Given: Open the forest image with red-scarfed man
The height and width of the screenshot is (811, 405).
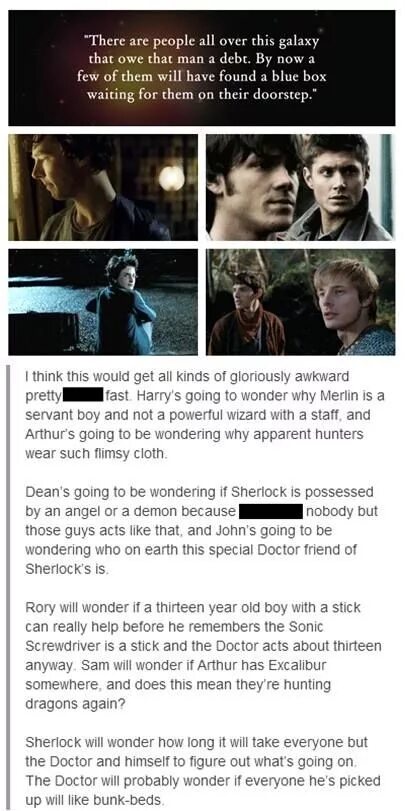Looking at the screenshot, I should (x=301, y=302).
